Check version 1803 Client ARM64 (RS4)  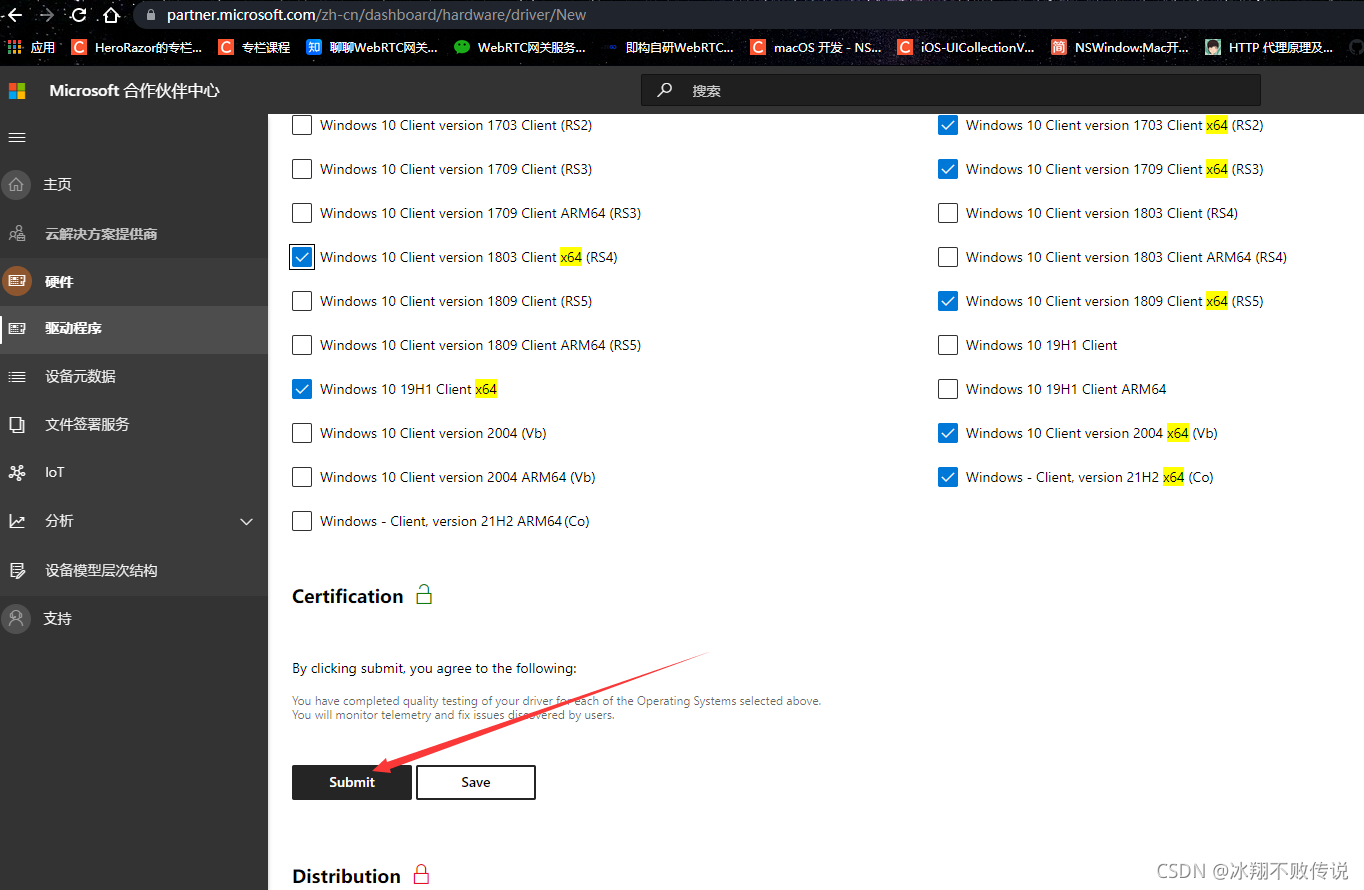click(x=948, y=257)
